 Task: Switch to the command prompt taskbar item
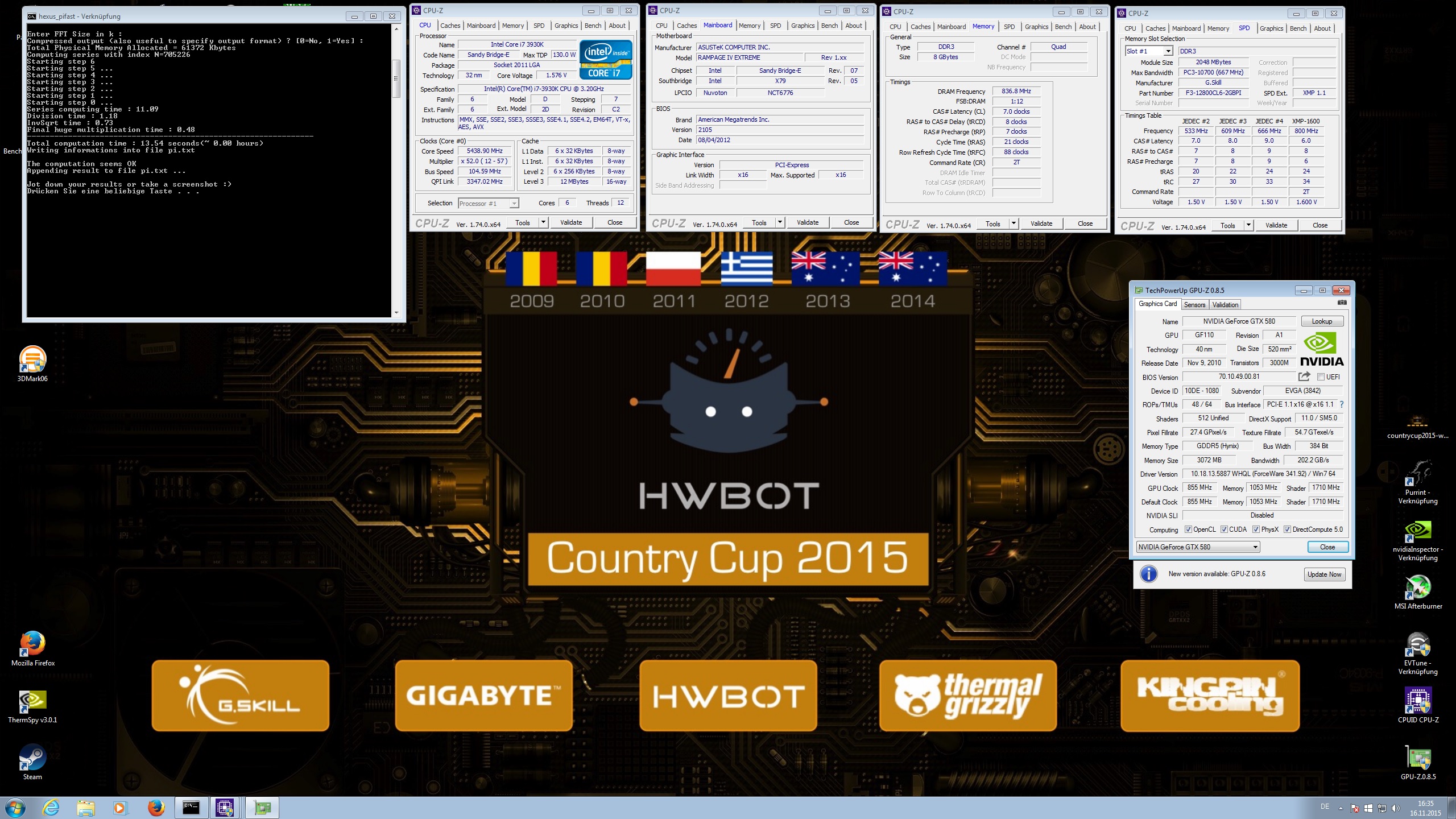coord(191,808)
